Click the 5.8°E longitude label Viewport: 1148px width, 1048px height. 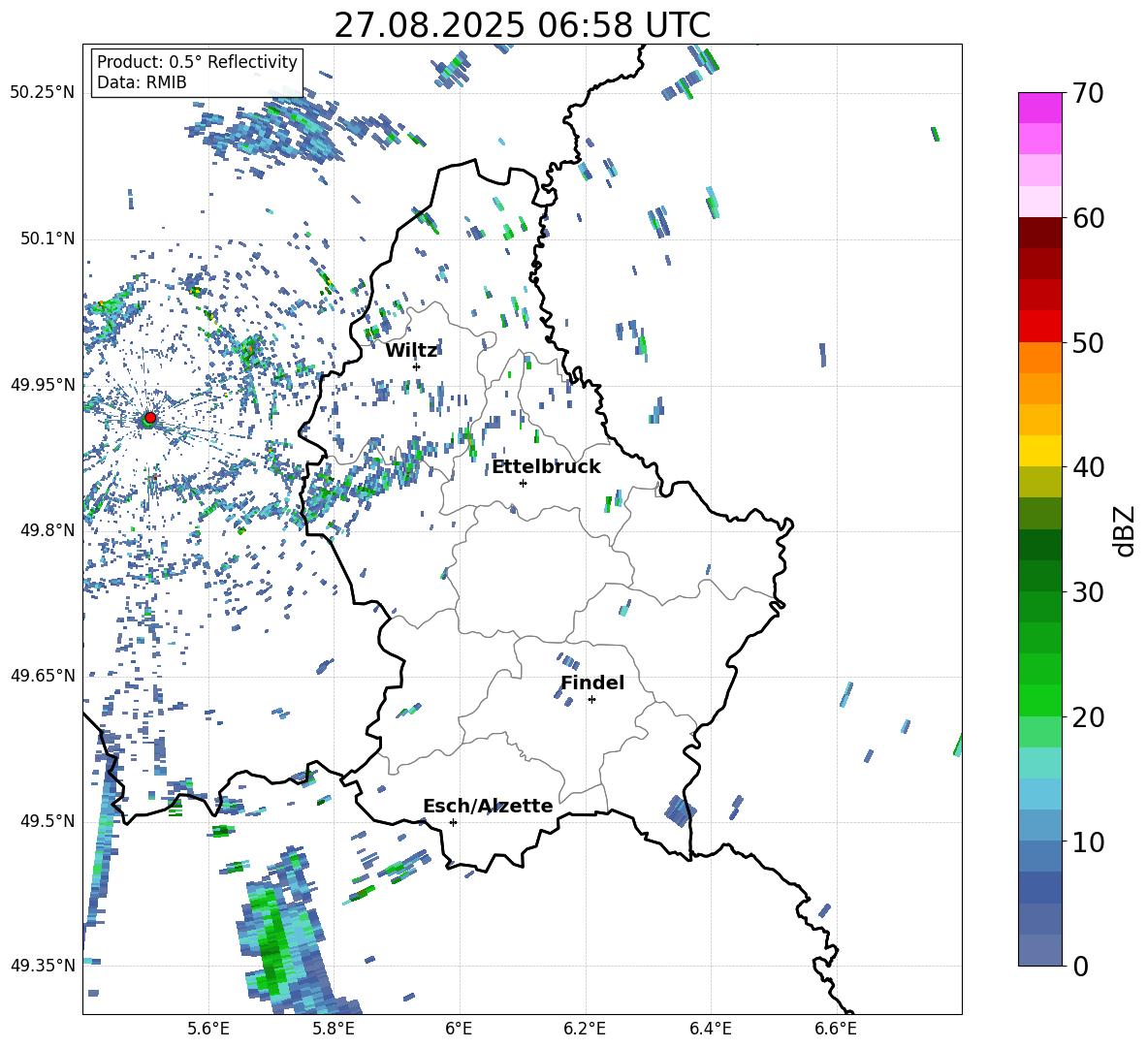pos(334,1029)
